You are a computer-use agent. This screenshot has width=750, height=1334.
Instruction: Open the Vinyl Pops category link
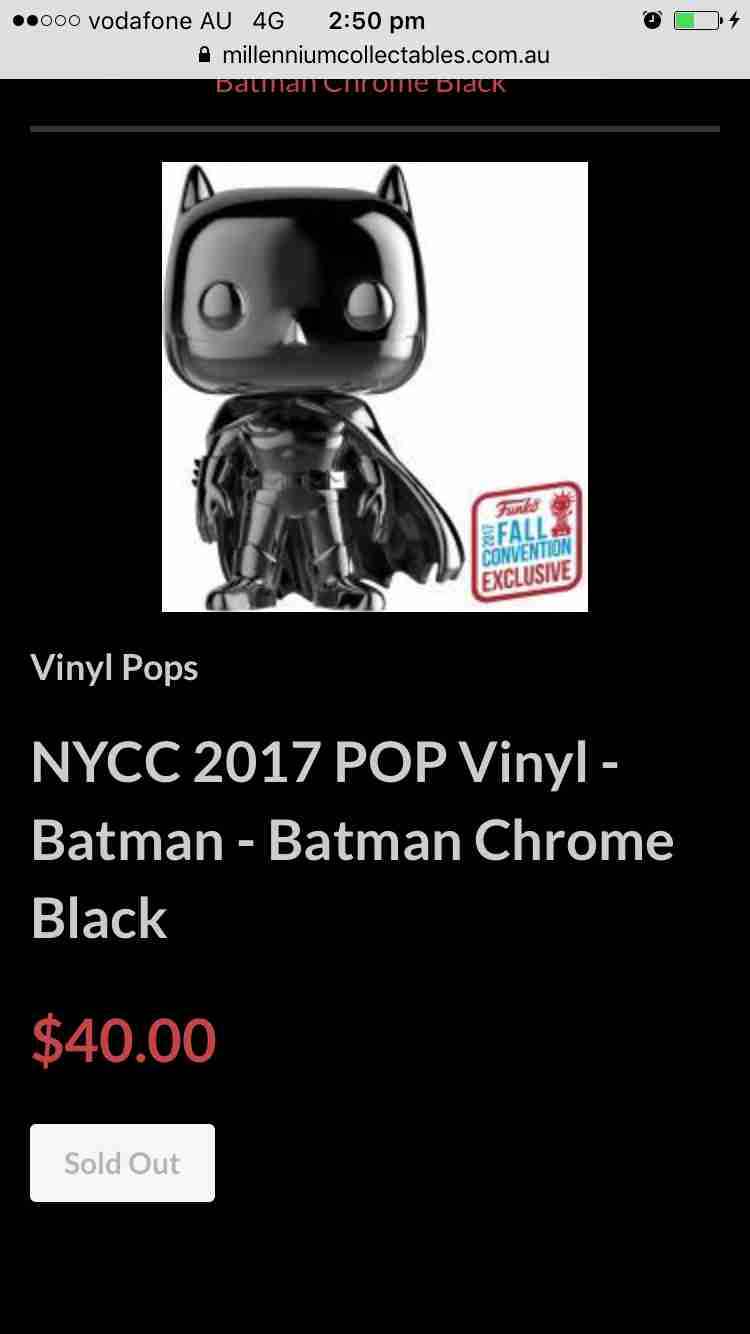click(x=114, y=668)
